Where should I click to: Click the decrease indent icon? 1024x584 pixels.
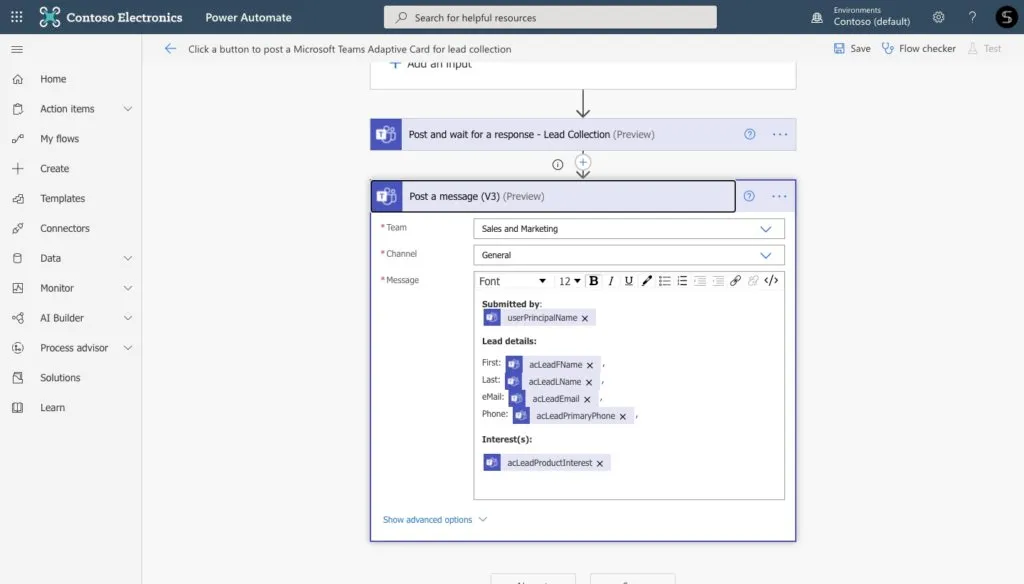click(x=699, y=281)
